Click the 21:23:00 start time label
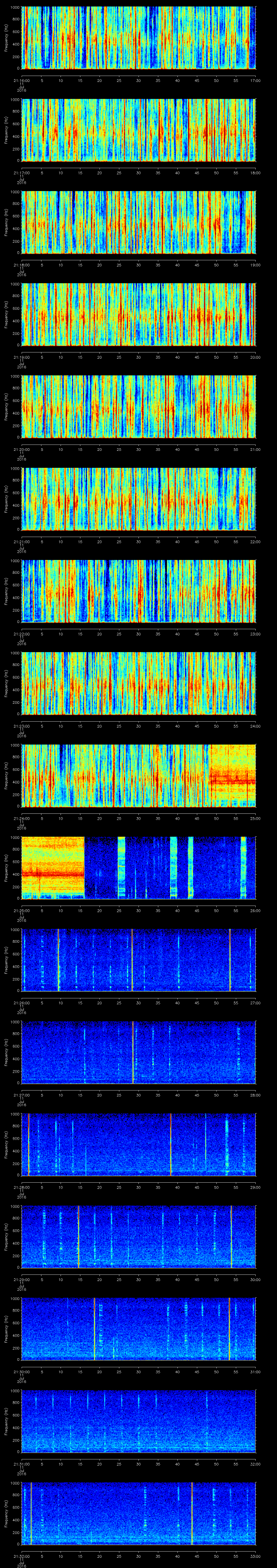277x1568 pixels. 21,726
